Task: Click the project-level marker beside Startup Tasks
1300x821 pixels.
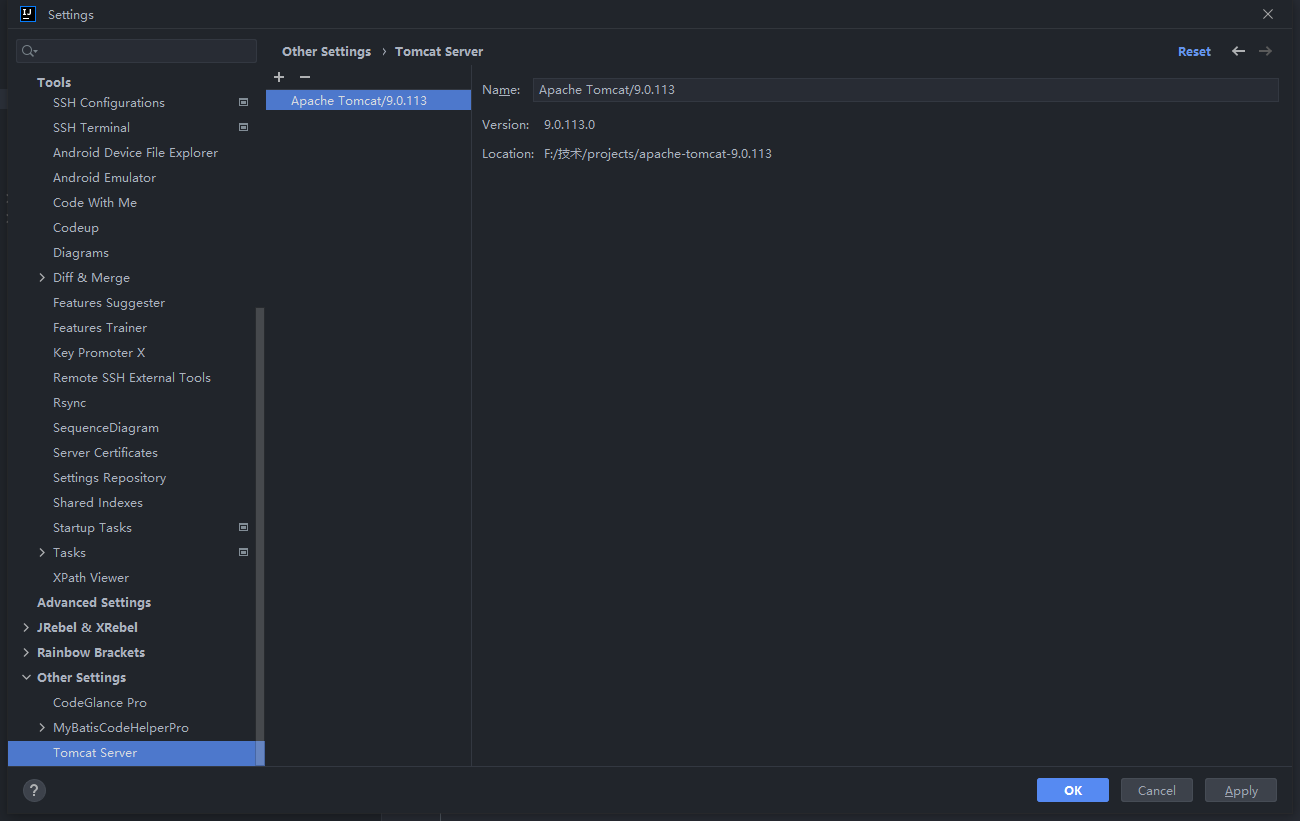Action: 243,527
